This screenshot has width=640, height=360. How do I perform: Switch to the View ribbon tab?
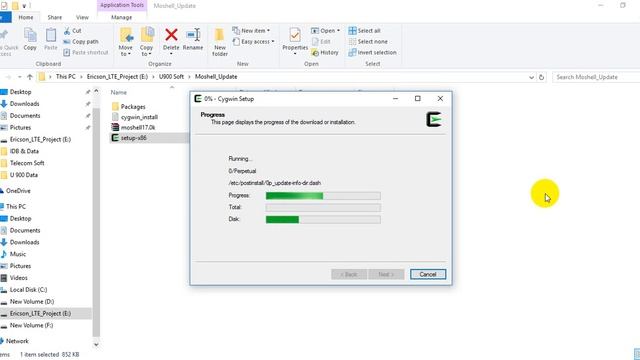[82, 17]
